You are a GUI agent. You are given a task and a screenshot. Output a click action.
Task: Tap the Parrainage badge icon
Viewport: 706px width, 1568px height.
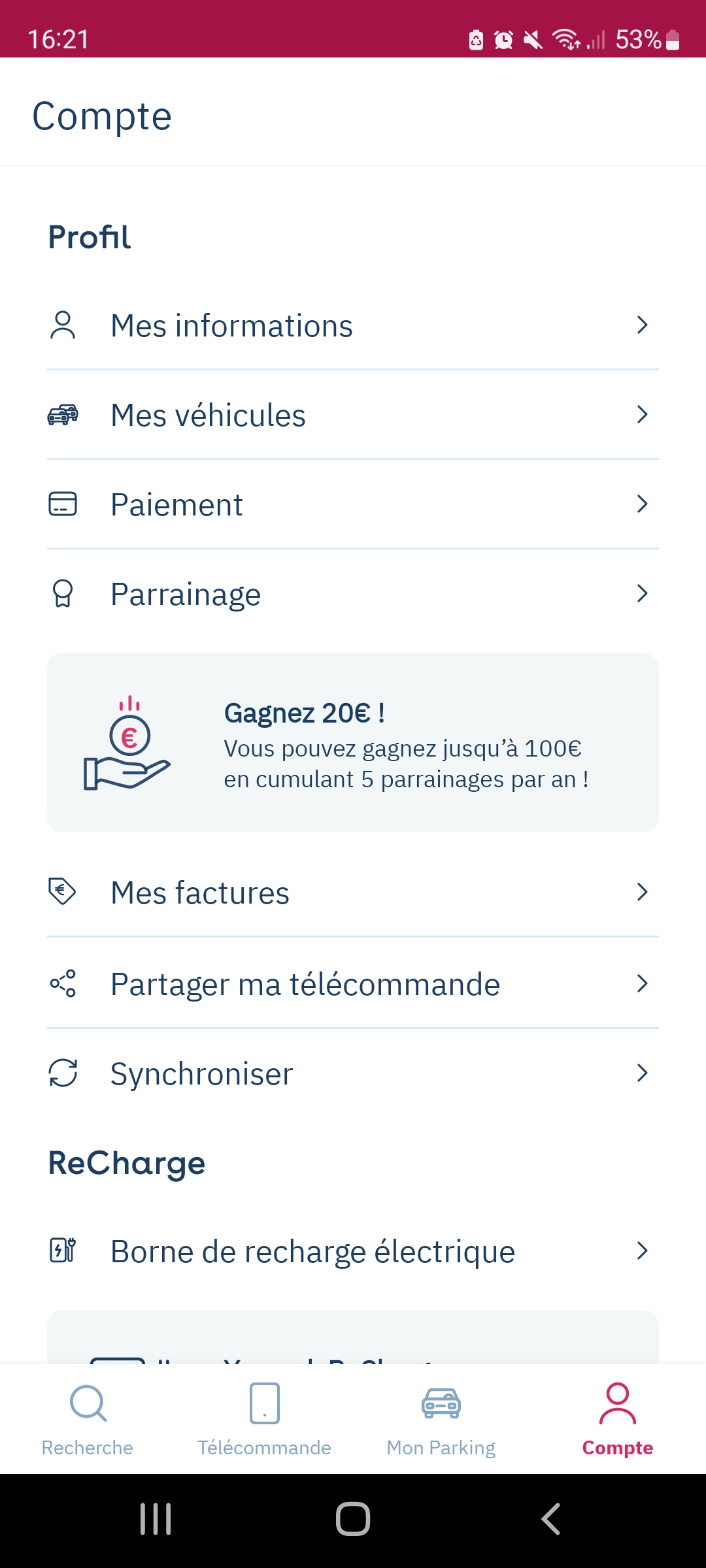coord(63,594)
